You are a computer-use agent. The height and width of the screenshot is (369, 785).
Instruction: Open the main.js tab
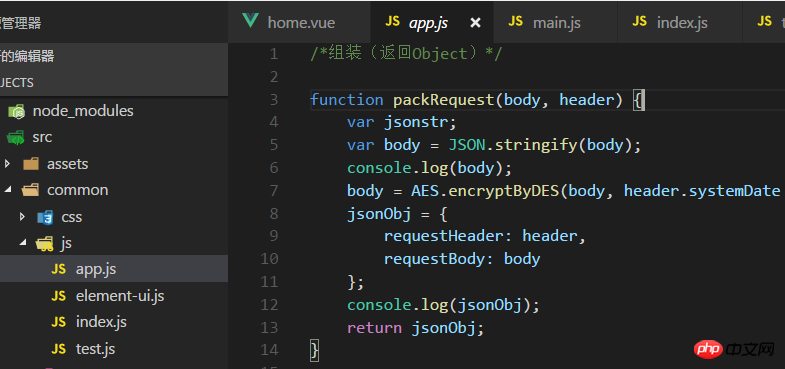pos(556,22)
